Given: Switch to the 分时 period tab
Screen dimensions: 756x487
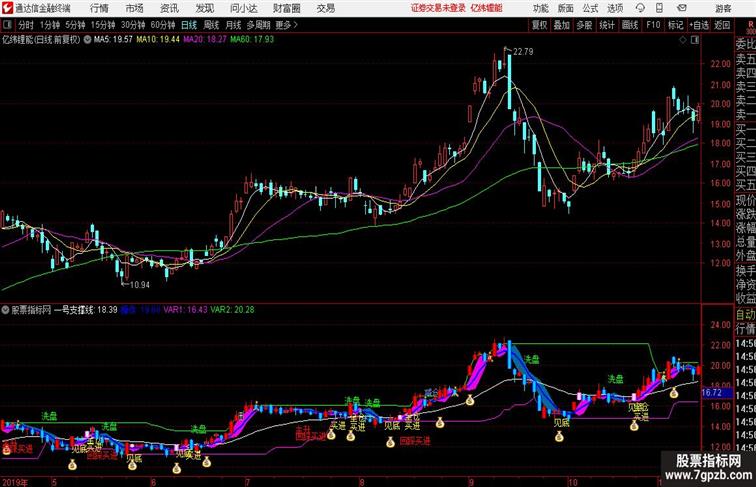Looking at the screenshot, I should pos(26,25).
